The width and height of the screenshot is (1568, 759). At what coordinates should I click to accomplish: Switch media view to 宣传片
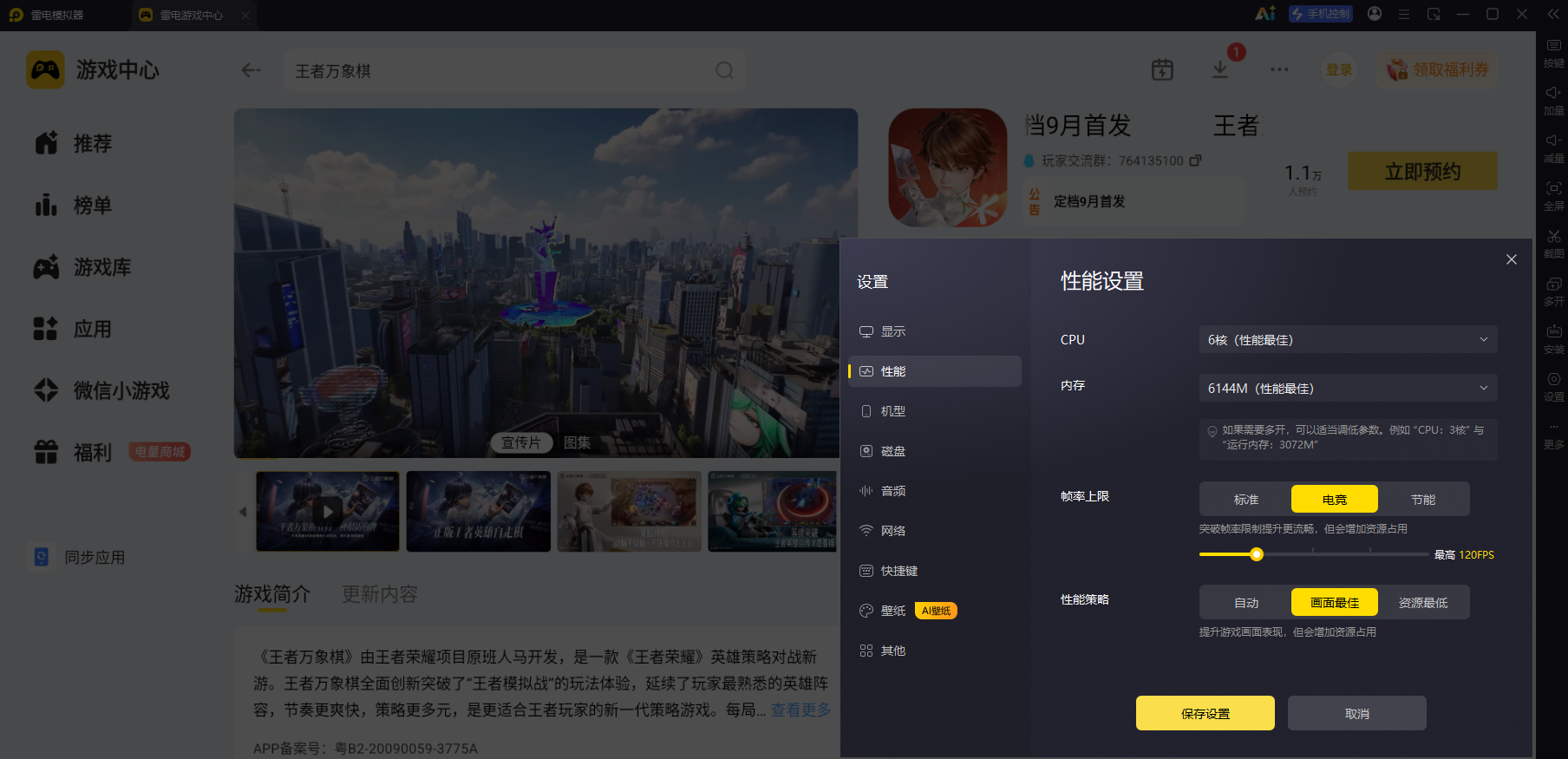tap(521, 442)
